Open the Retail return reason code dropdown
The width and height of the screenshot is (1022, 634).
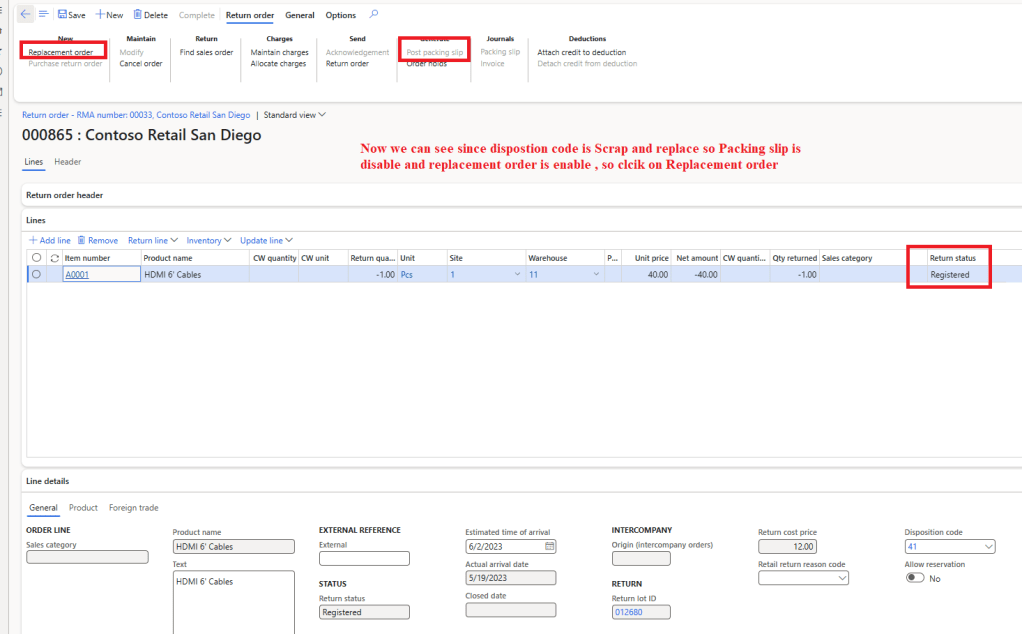pyautogui.click(x=842, y=578)
